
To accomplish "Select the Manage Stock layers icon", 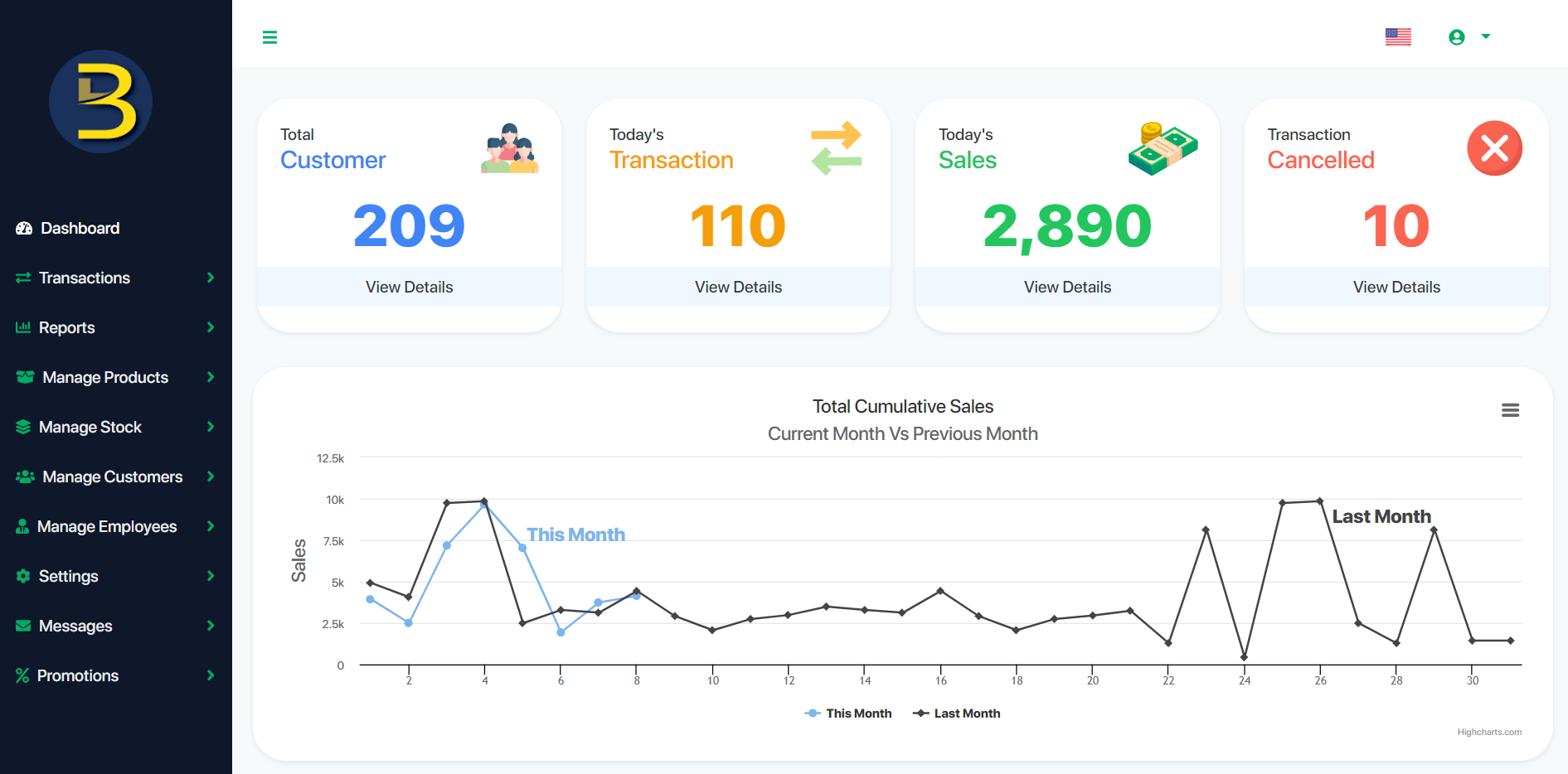I will tap(23, 427).
